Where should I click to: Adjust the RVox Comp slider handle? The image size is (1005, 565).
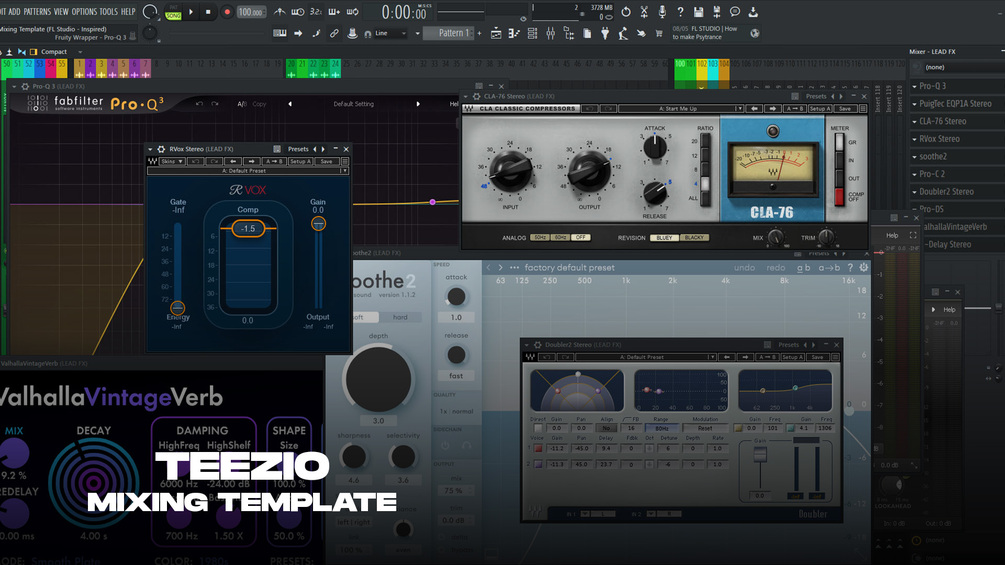coord(248,228)
